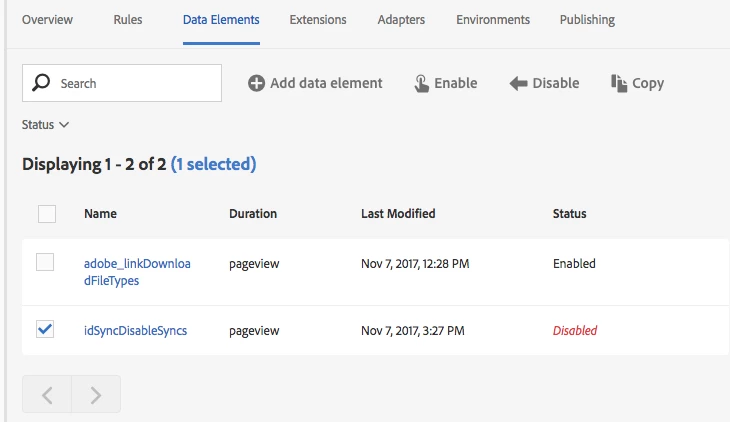Click the Disable arrow icon
Screen dimensions: 730x422
(x=518, y=83)
